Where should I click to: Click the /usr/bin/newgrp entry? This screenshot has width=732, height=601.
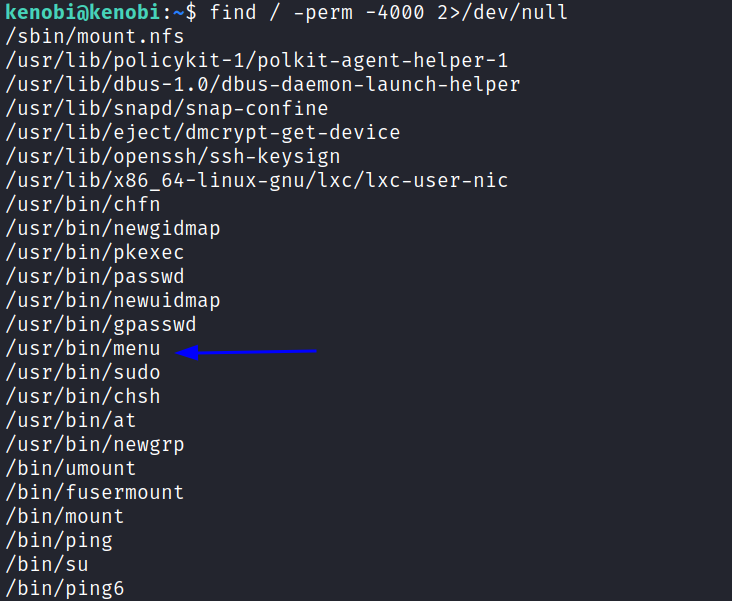click(95, 445)
